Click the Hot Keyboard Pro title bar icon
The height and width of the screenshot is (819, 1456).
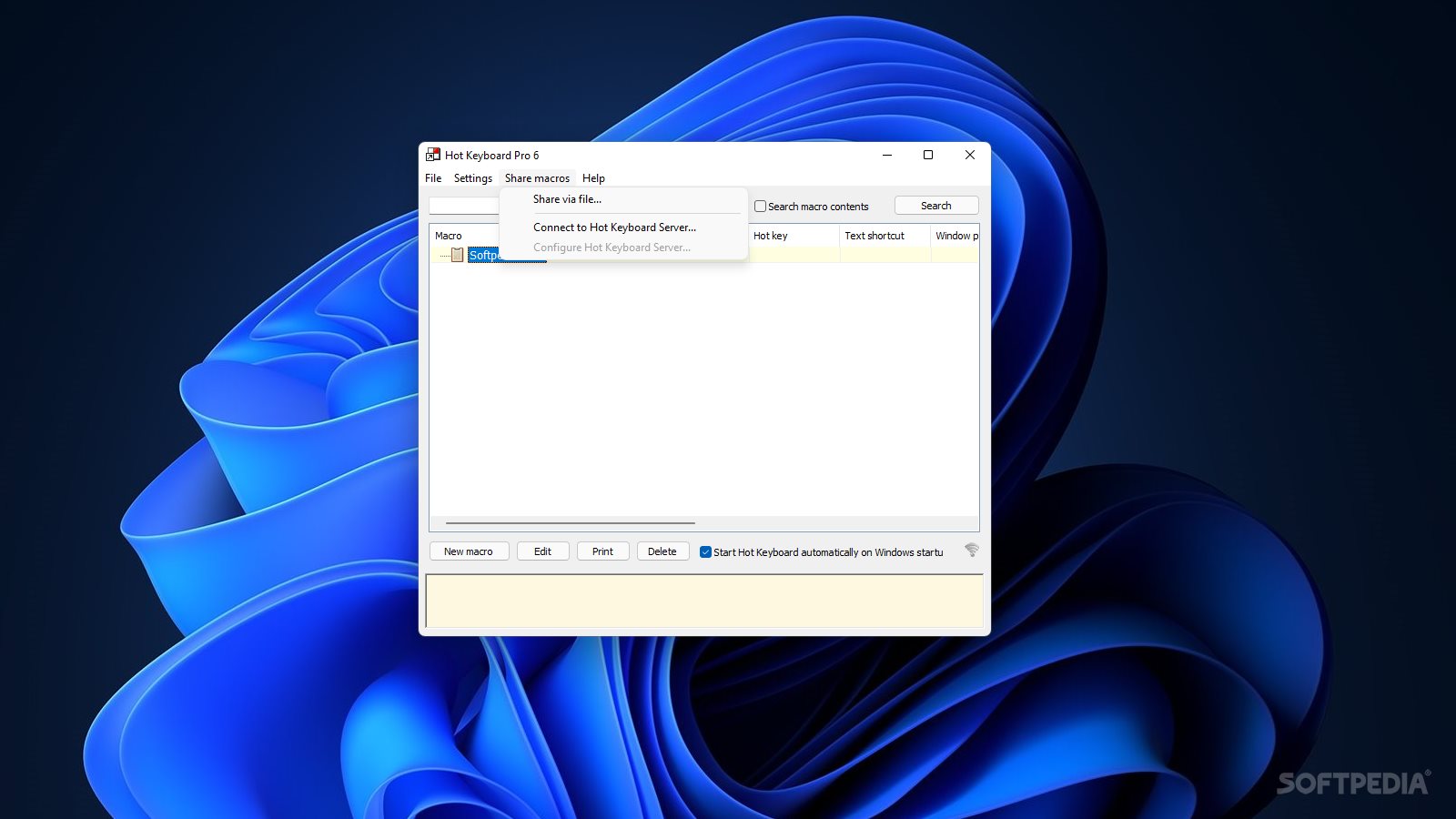click(433, 155)
